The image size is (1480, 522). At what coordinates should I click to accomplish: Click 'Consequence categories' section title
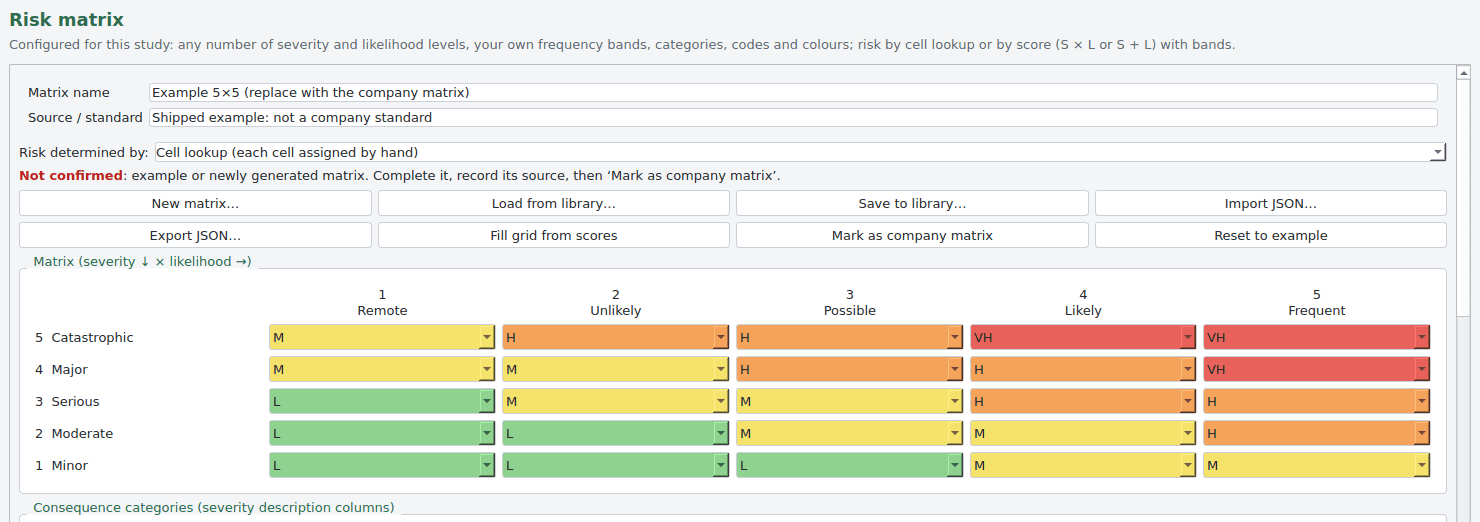click(214, 507)
